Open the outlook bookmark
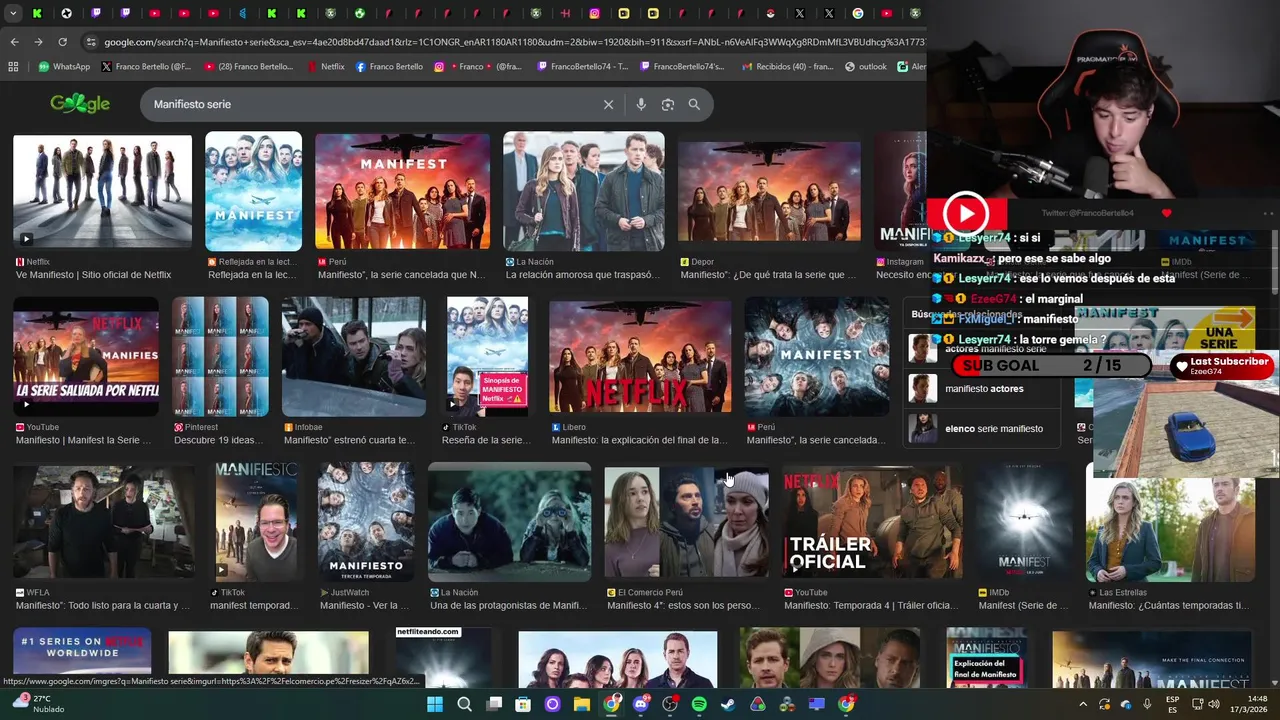Viewport: 1280px width, 720px height. [x=866, y=67]
